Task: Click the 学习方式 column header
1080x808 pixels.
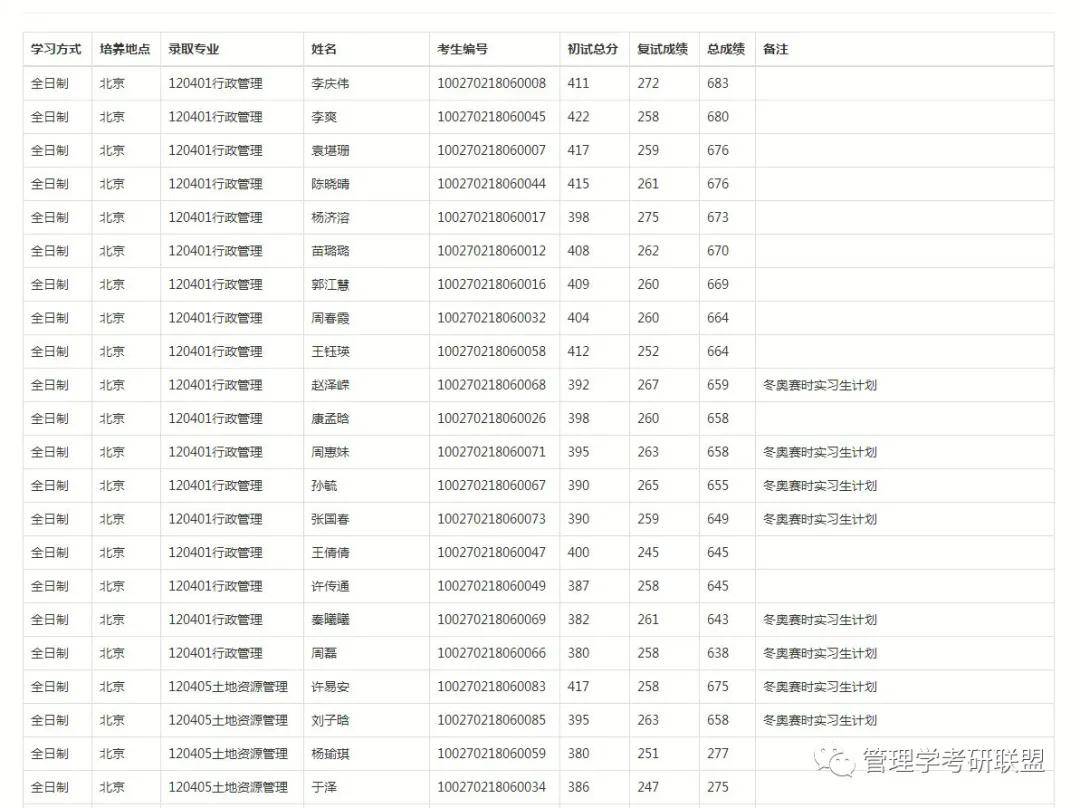Action: pos(56,49)
